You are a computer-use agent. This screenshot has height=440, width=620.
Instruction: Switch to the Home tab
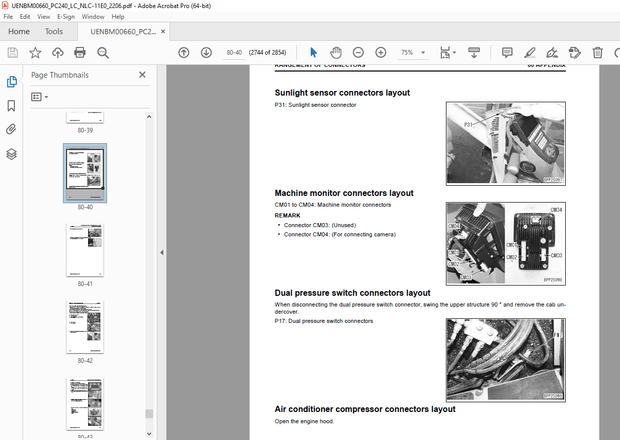(x=19, y=31)
